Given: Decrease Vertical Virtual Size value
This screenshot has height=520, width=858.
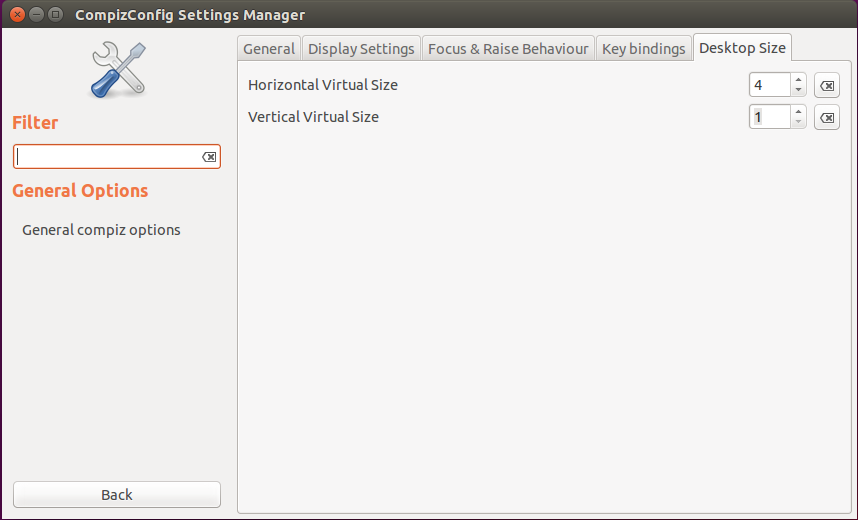Looking at the screenshot, I should 798,123.
